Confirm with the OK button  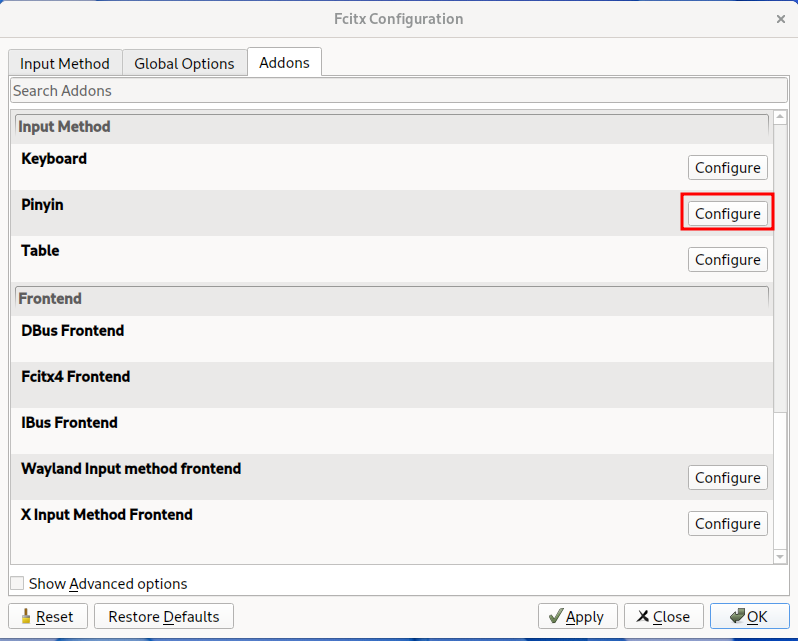click(749, 617)
